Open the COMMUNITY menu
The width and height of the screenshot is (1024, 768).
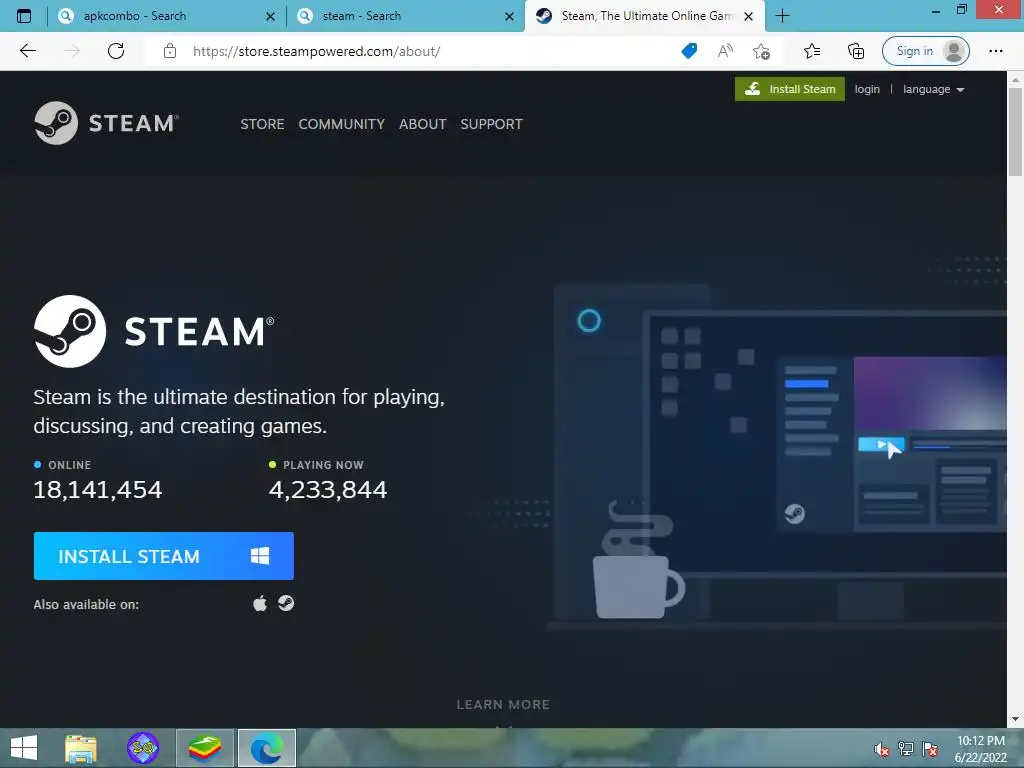tap(342, 124)
